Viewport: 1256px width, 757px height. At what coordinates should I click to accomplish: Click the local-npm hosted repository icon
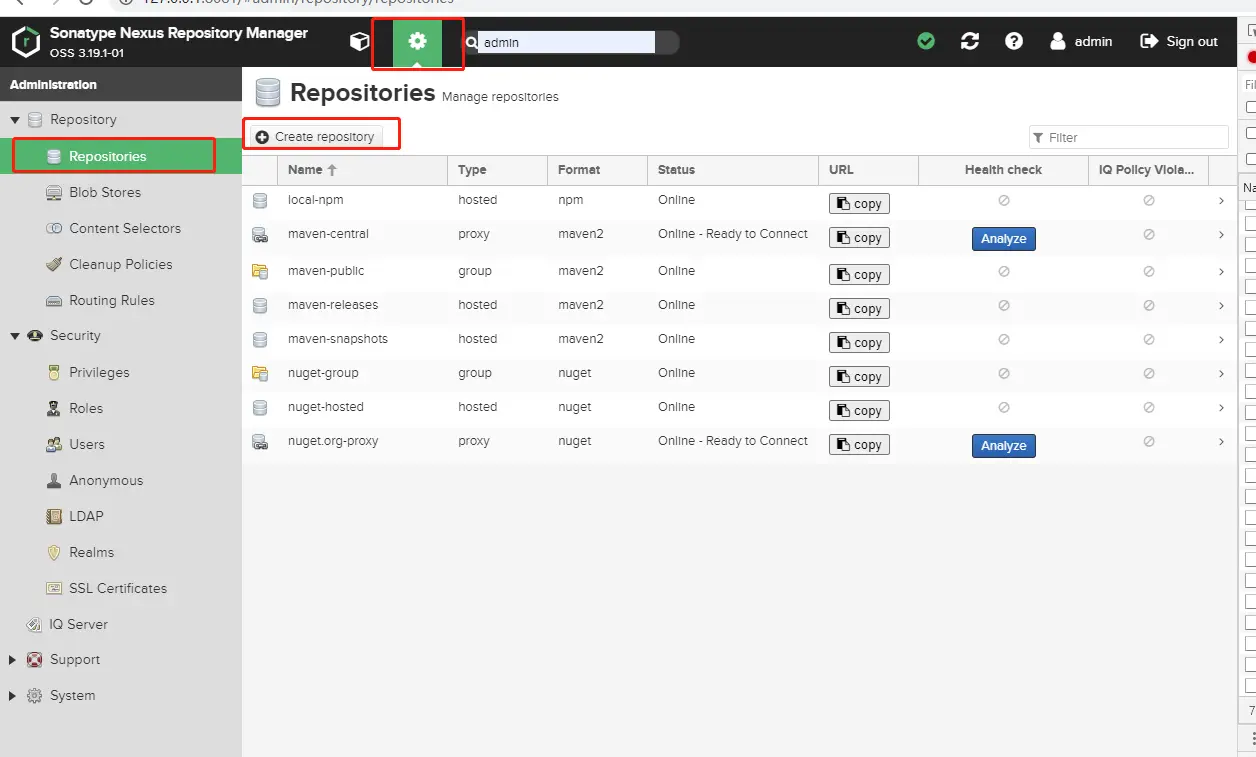pos(260,201)
